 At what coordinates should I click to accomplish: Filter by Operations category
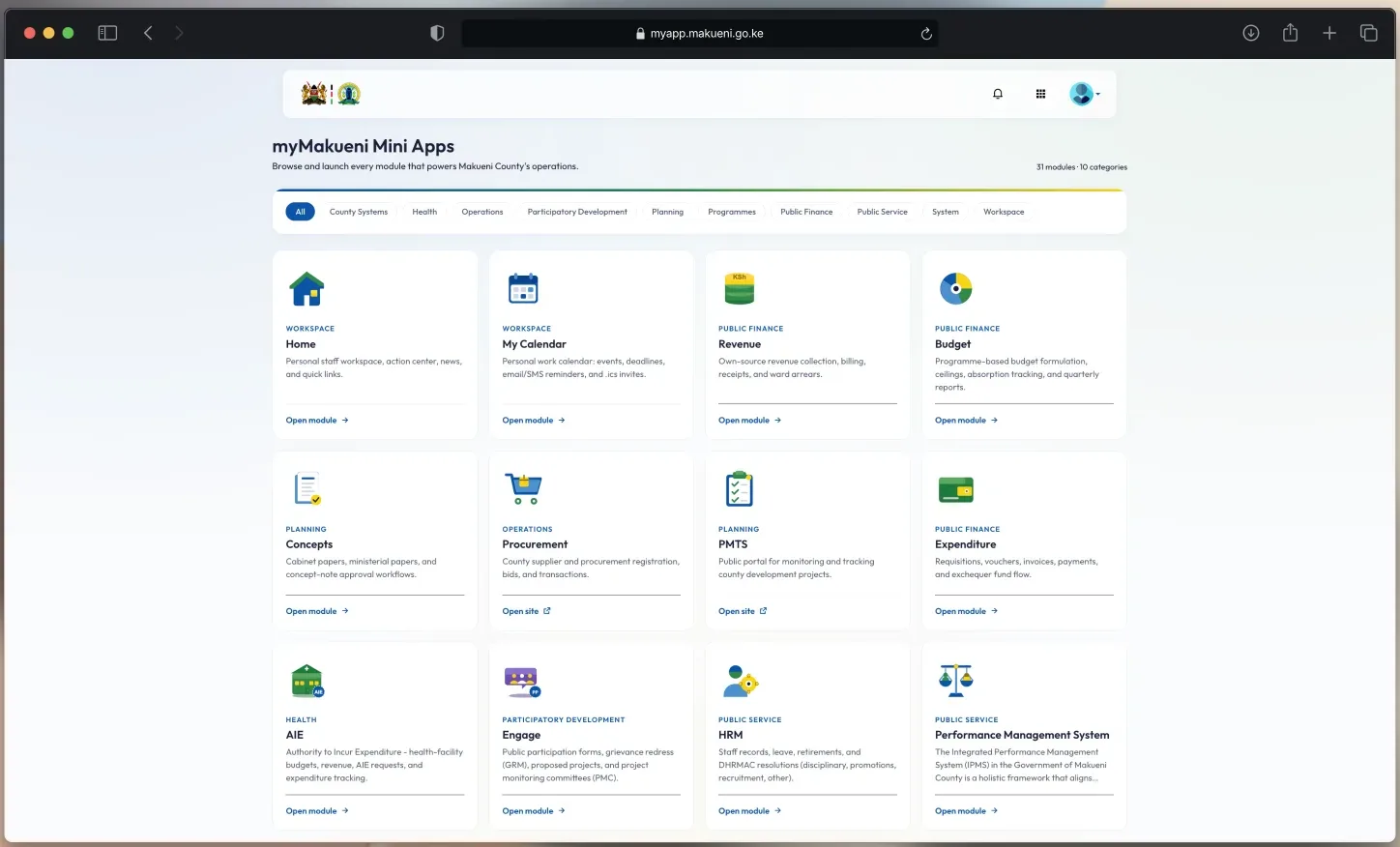tap(482, 212)
